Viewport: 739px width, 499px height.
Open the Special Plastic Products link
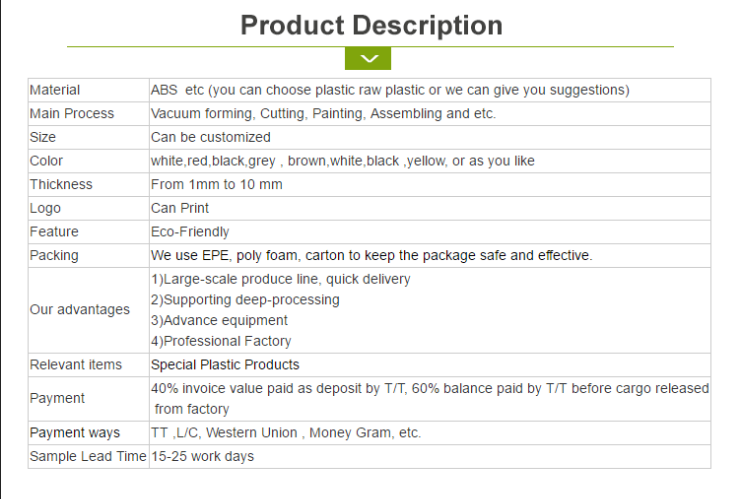coord(225,365)
